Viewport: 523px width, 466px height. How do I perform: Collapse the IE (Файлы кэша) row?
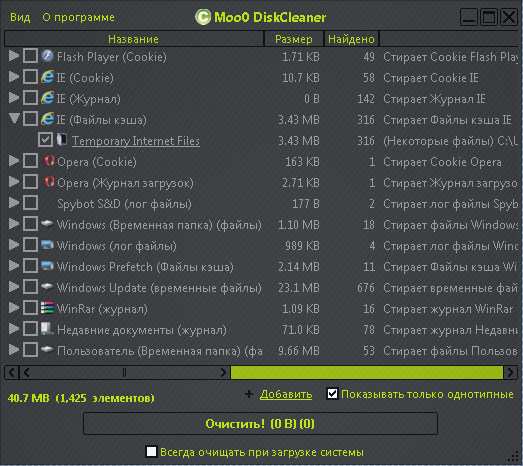pyautogui.click(x=14, y=118)
